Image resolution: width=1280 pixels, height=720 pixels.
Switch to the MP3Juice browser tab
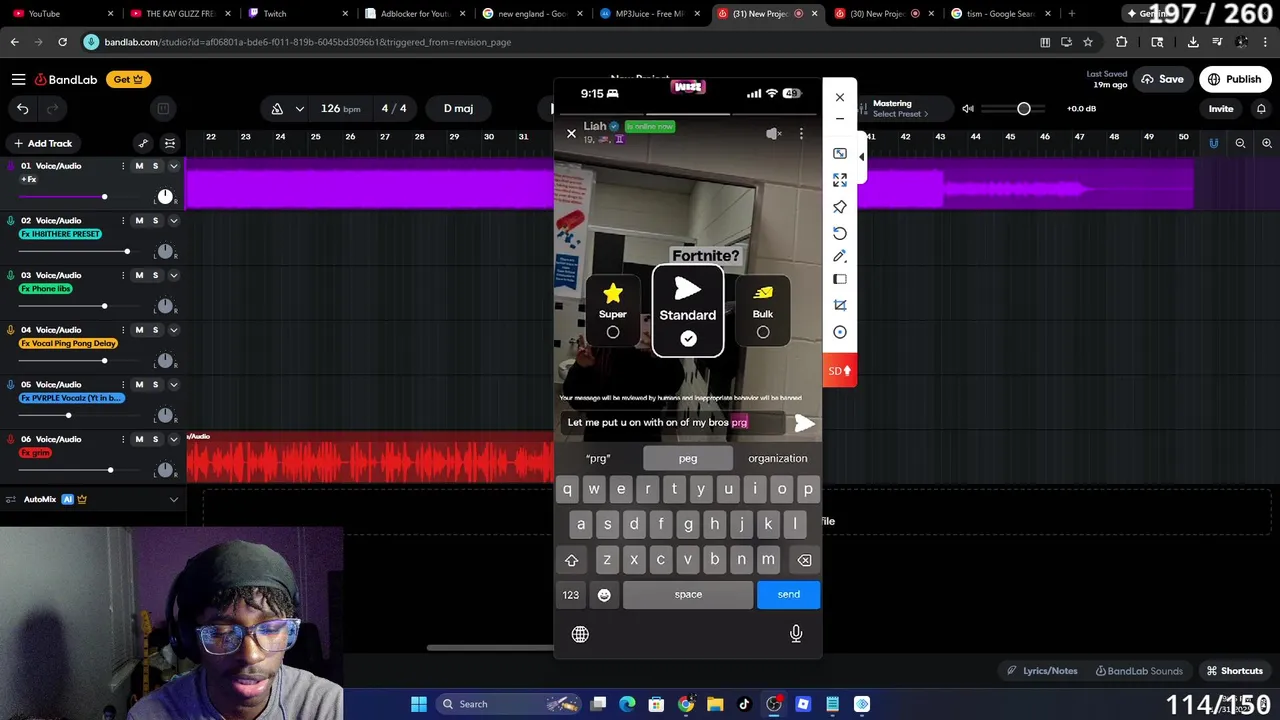point(650,14)
